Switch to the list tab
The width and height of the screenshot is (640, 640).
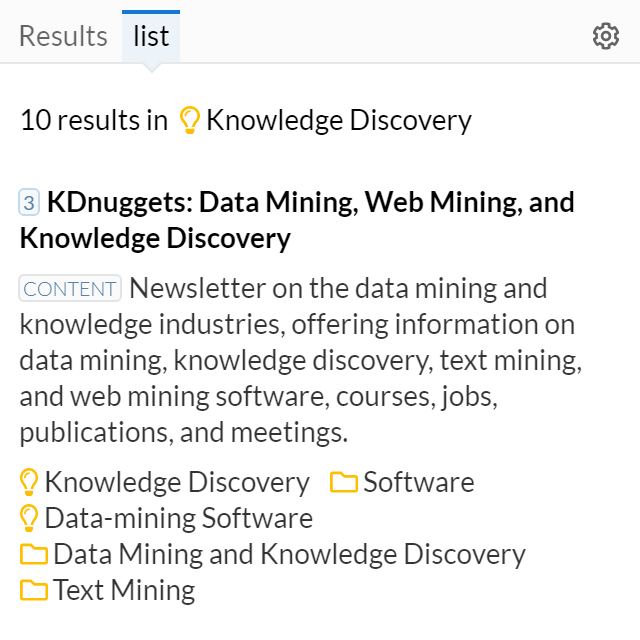point(151,36)
